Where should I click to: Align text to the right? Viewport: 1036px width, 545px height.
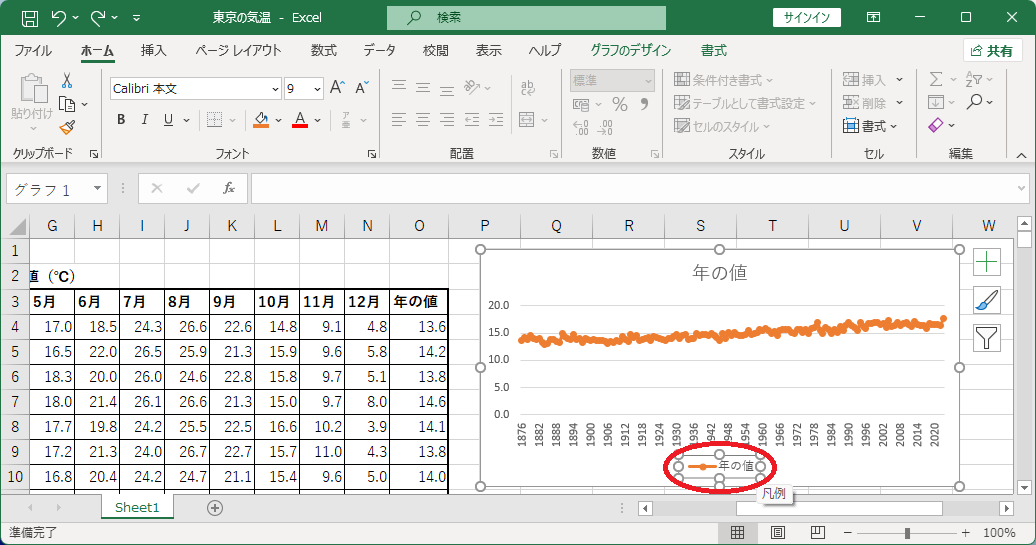[x=447, y=120]
